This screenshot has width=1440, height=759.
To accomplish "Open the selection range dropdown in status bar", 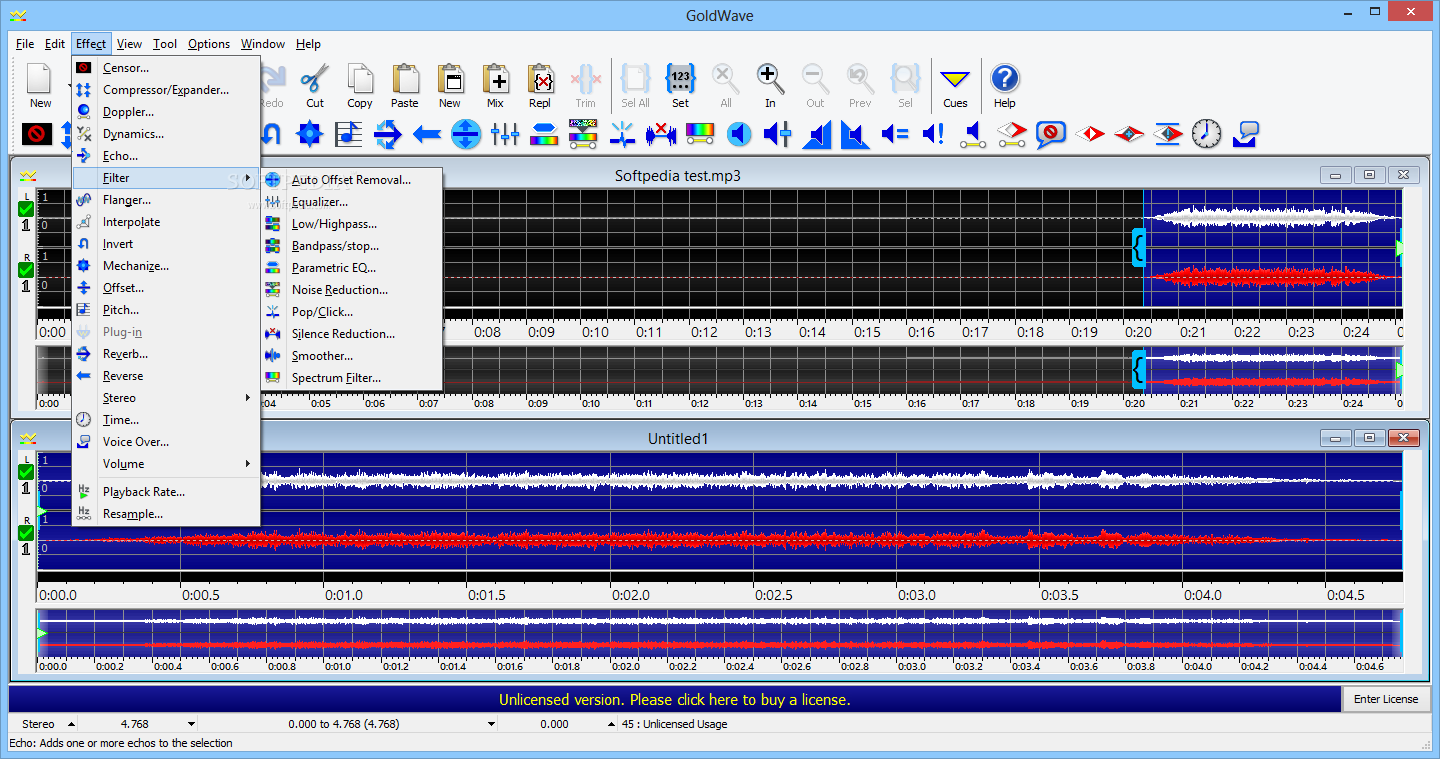I will coord(491,724).
